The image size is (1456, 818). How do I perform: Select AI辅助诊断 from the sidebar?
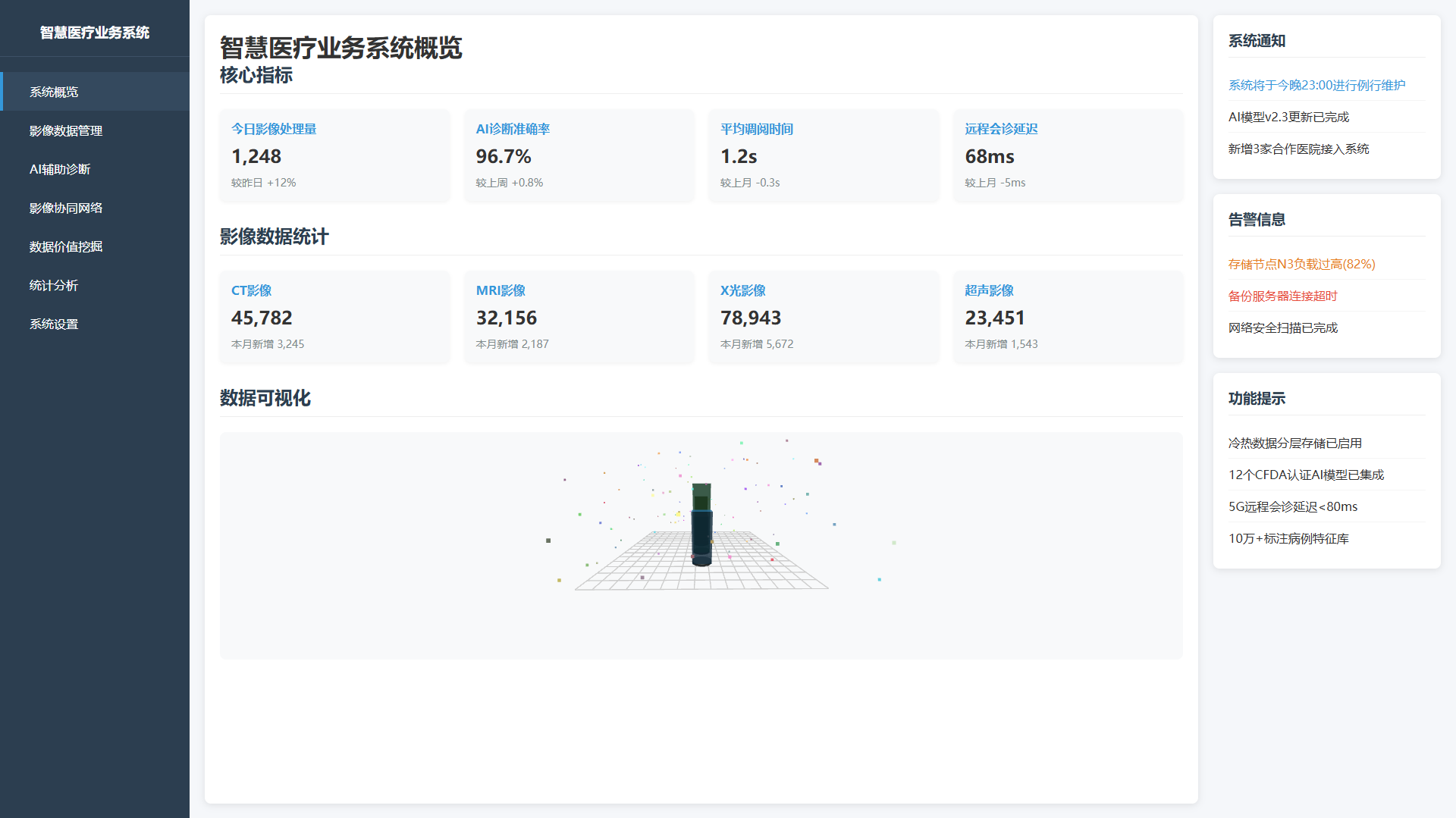(60, 169)
